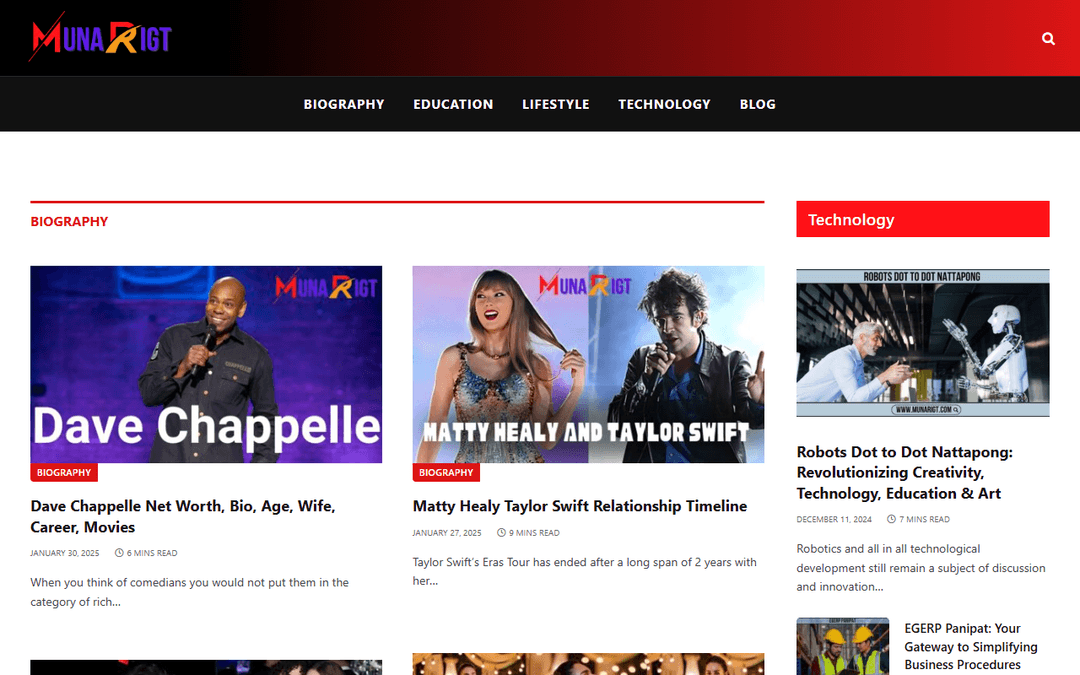Open Matty Healy and Taylor Swift thumbnail

point(588,364)
